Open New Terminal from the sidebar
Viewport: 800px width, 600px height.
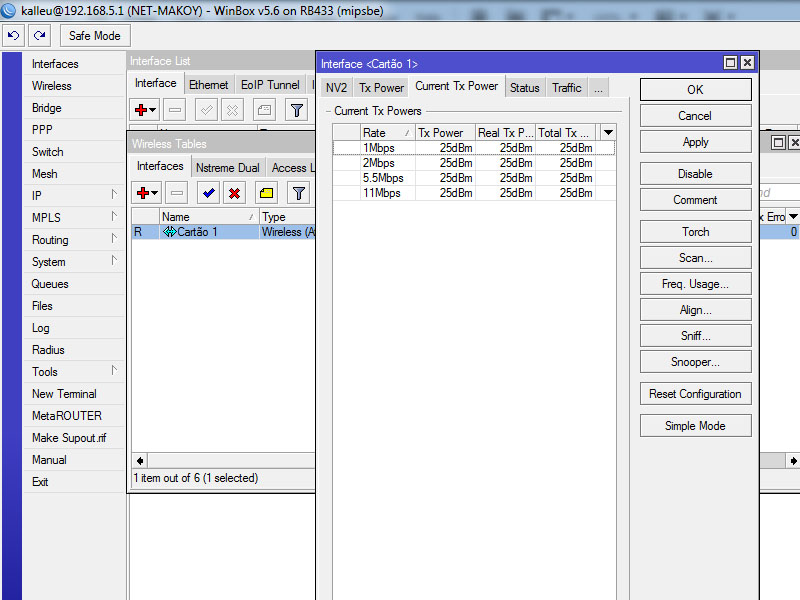point(64,394)
